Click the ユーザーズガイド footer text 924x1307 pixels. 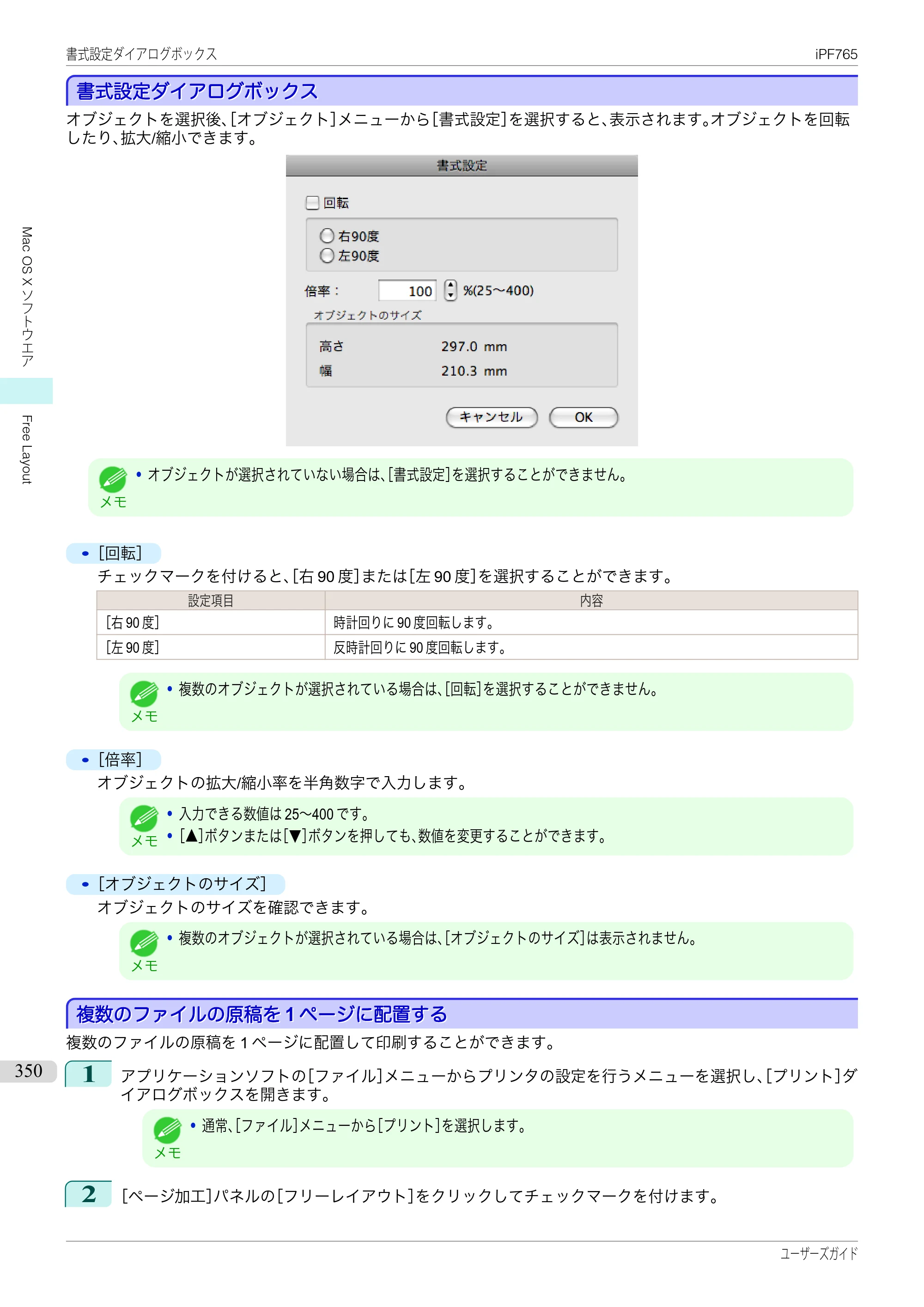coord(819,1253)
